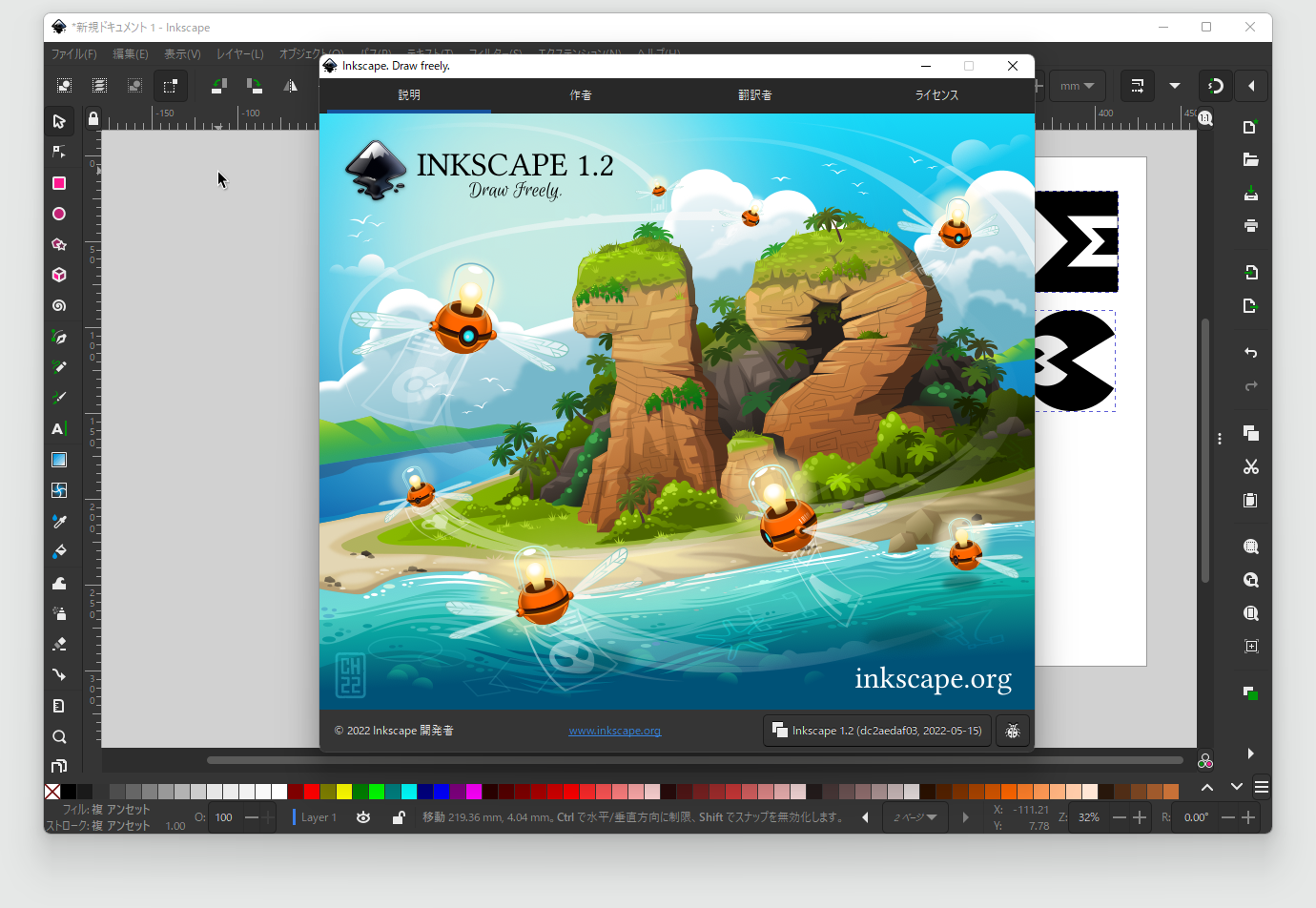Open the mm unit dropdown

pyautogui.click(x=1078, y=85)
